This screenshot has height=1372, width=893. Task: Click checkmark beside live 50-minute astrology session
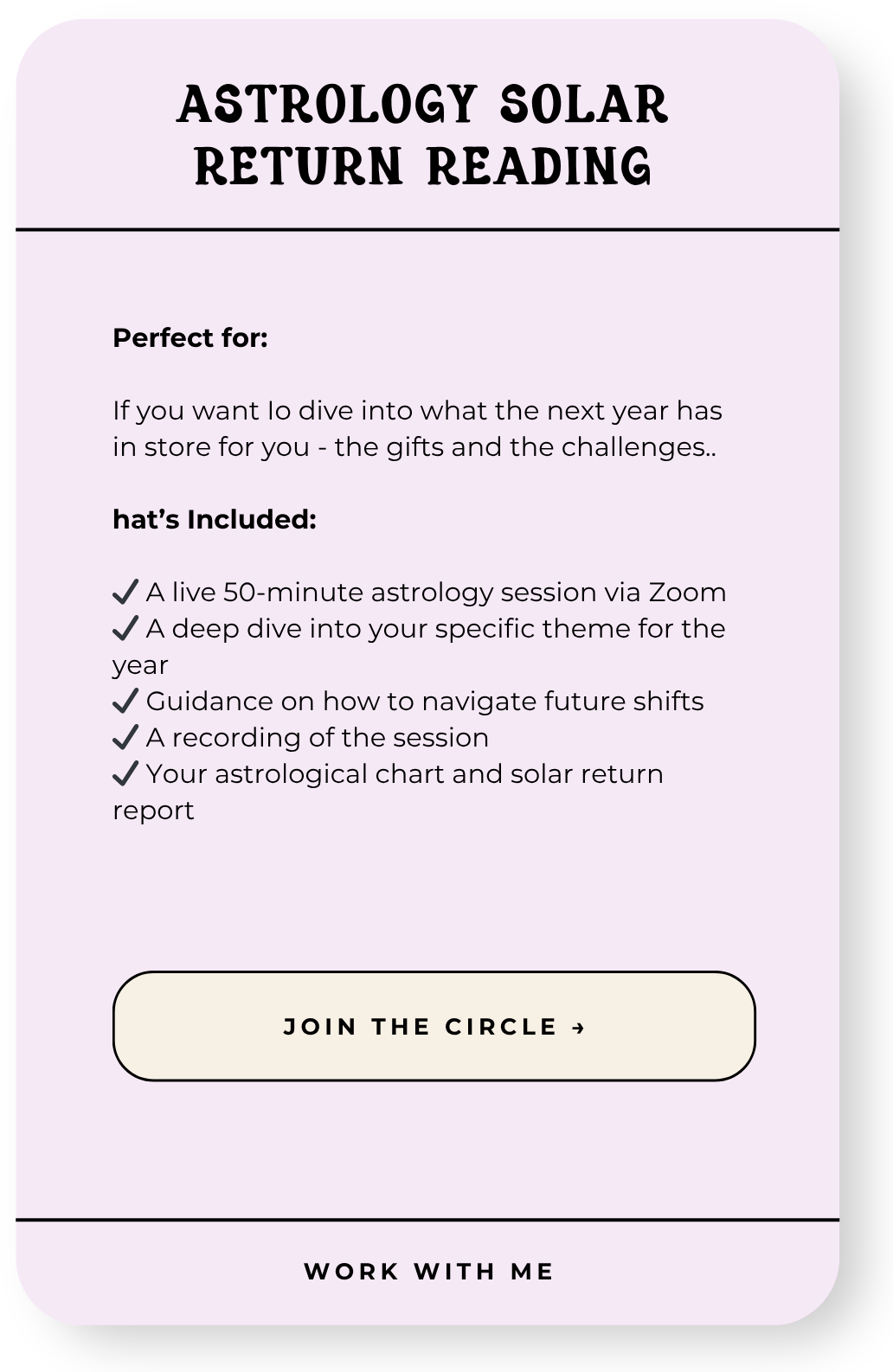[x=125, y=593]
